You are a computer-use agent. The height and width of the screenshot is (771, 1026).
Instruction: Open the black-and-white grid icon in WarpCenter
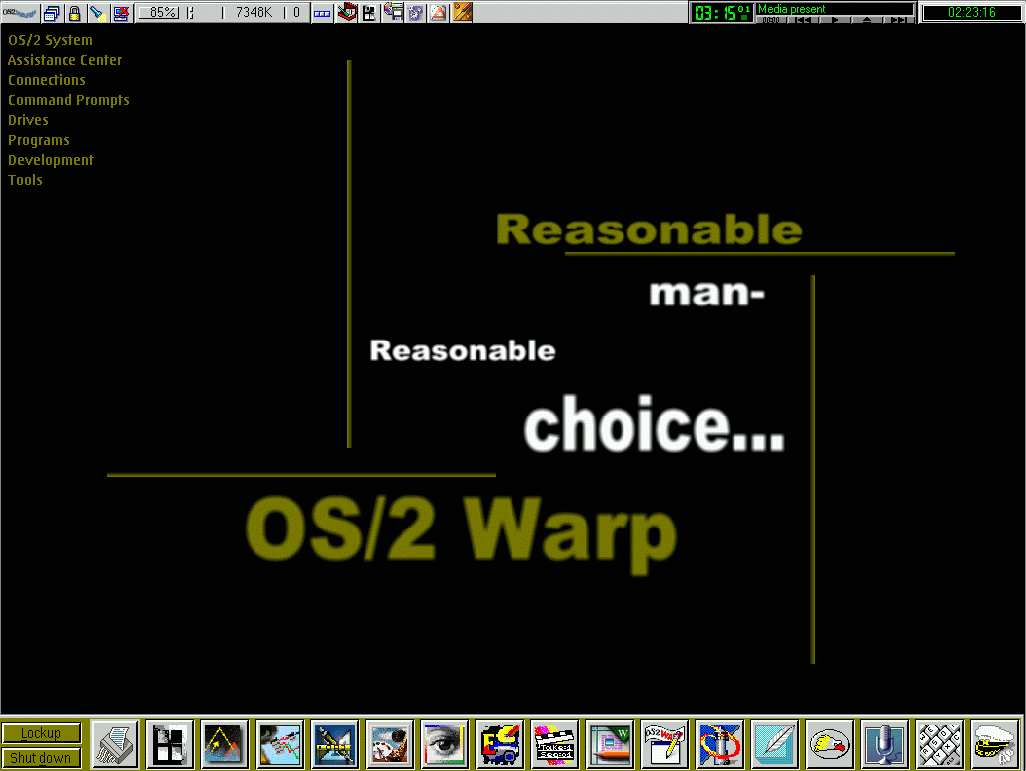(x=370, y=12)
